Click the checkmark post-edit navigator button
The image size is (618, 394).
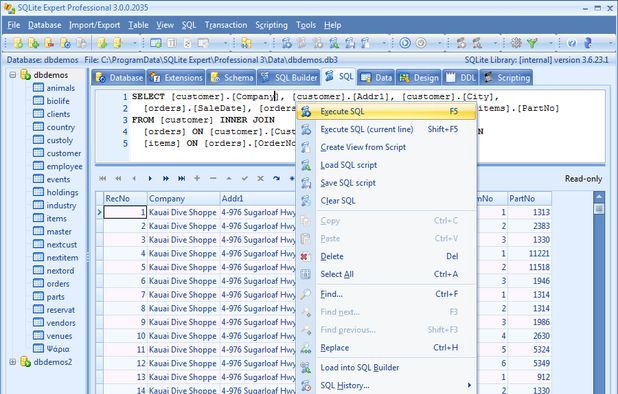point(245,178)
